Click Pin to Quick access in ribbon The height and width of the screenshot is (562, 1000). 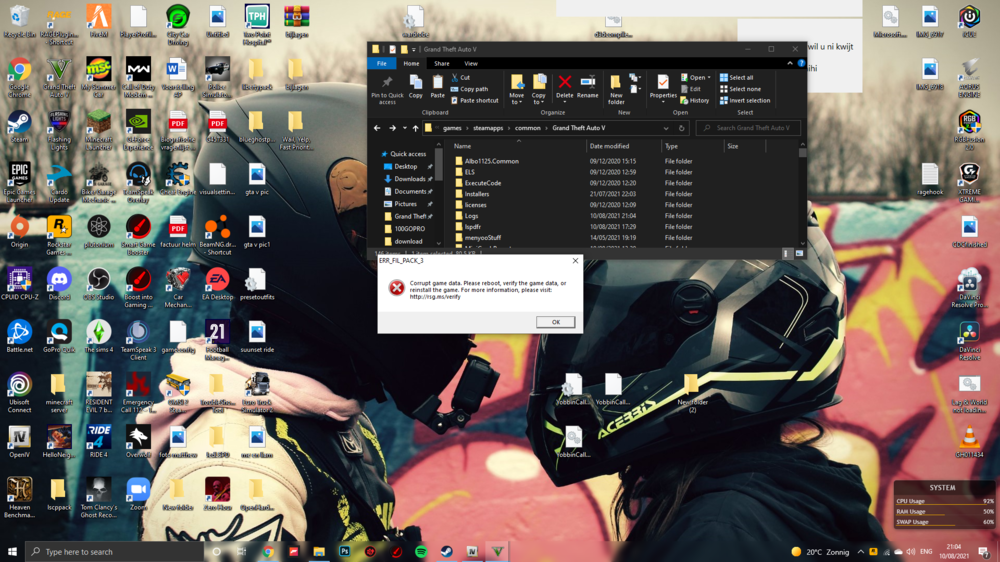click(x=387, y=89)
